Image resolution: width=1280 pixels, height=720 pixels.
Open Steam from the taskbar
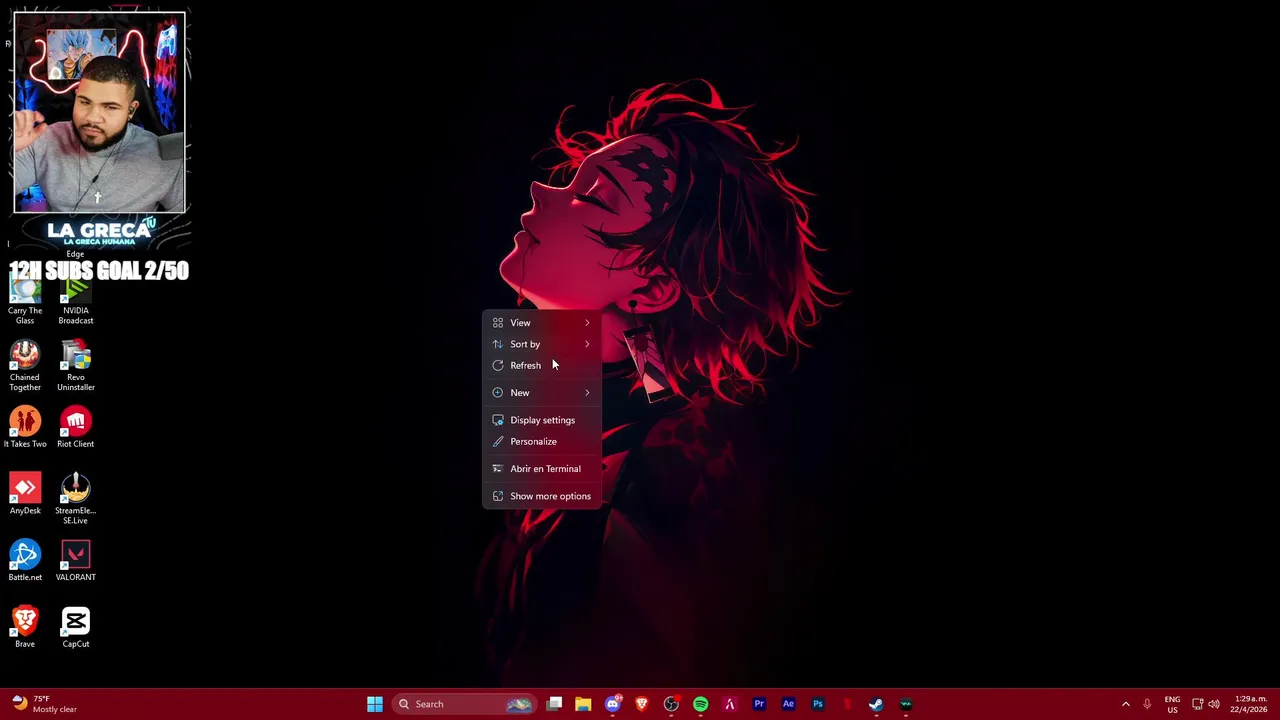pyautogui.click(x=876, y=704)
